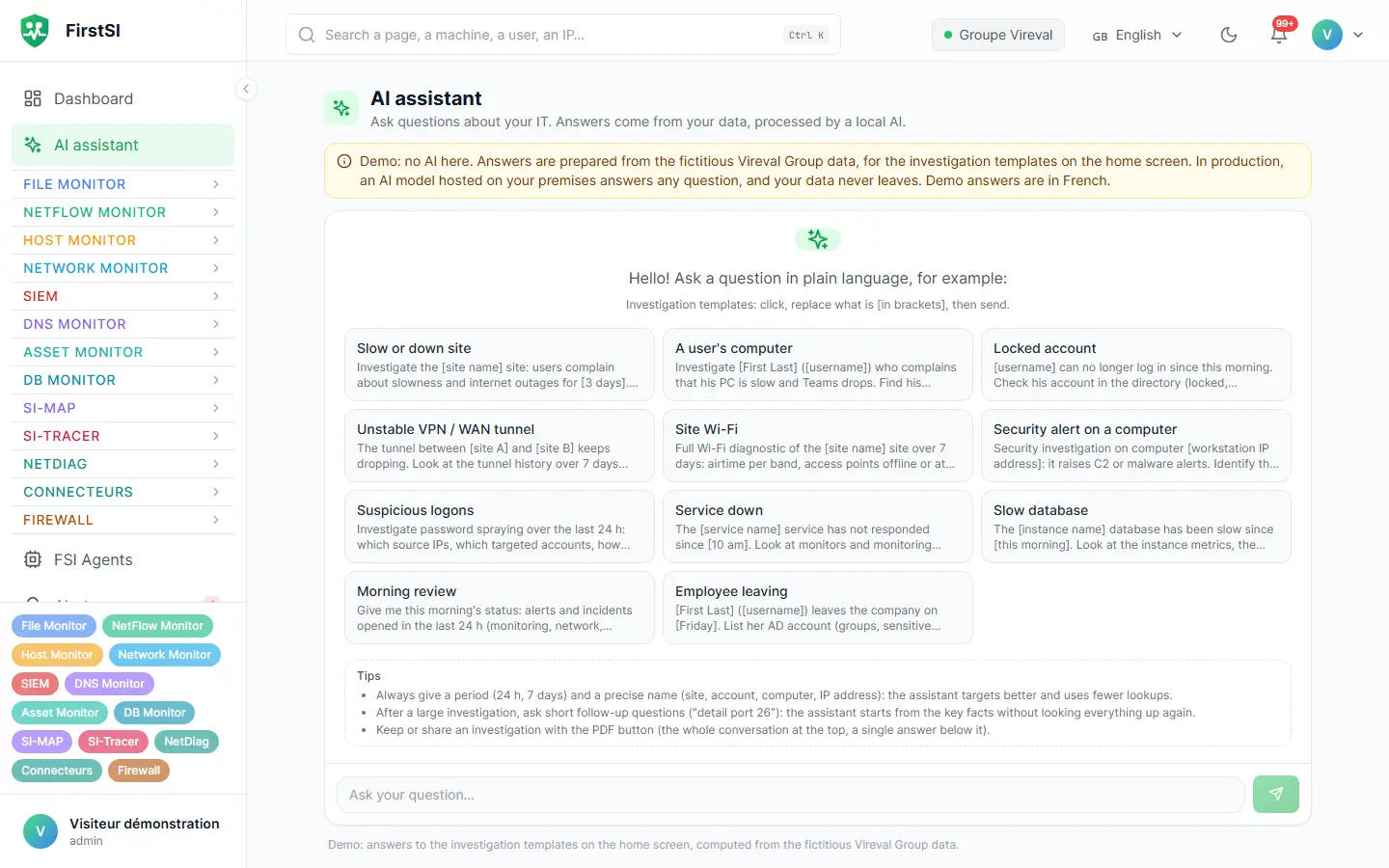1389x868 pixels.
Task: Select the Employee leaving template
Action: tap(818, 608)
